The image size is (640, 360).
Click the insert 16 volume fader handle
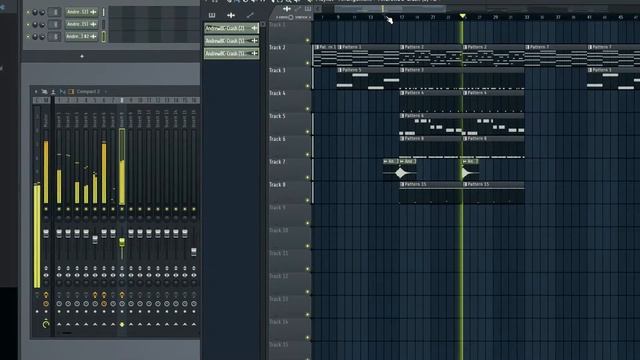click(x=194, y=252)
